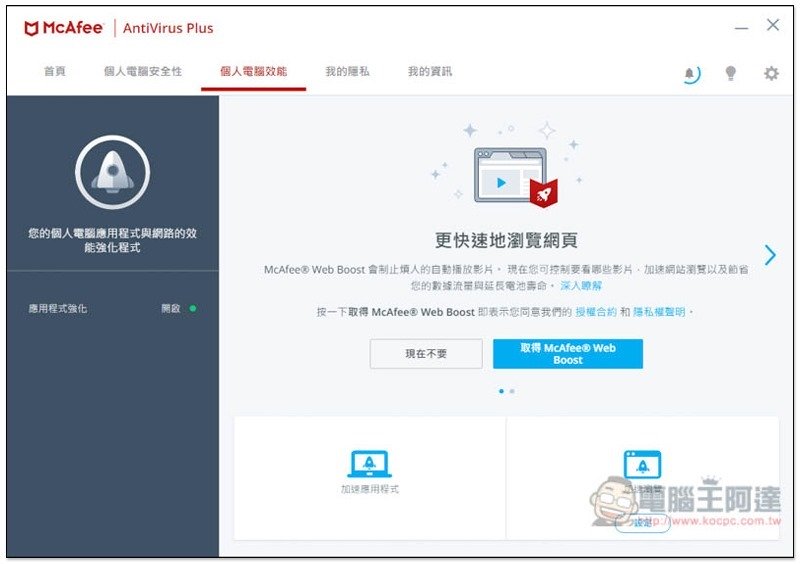
Task: Click the McAfee shield logo
Action: pos(32,29)
